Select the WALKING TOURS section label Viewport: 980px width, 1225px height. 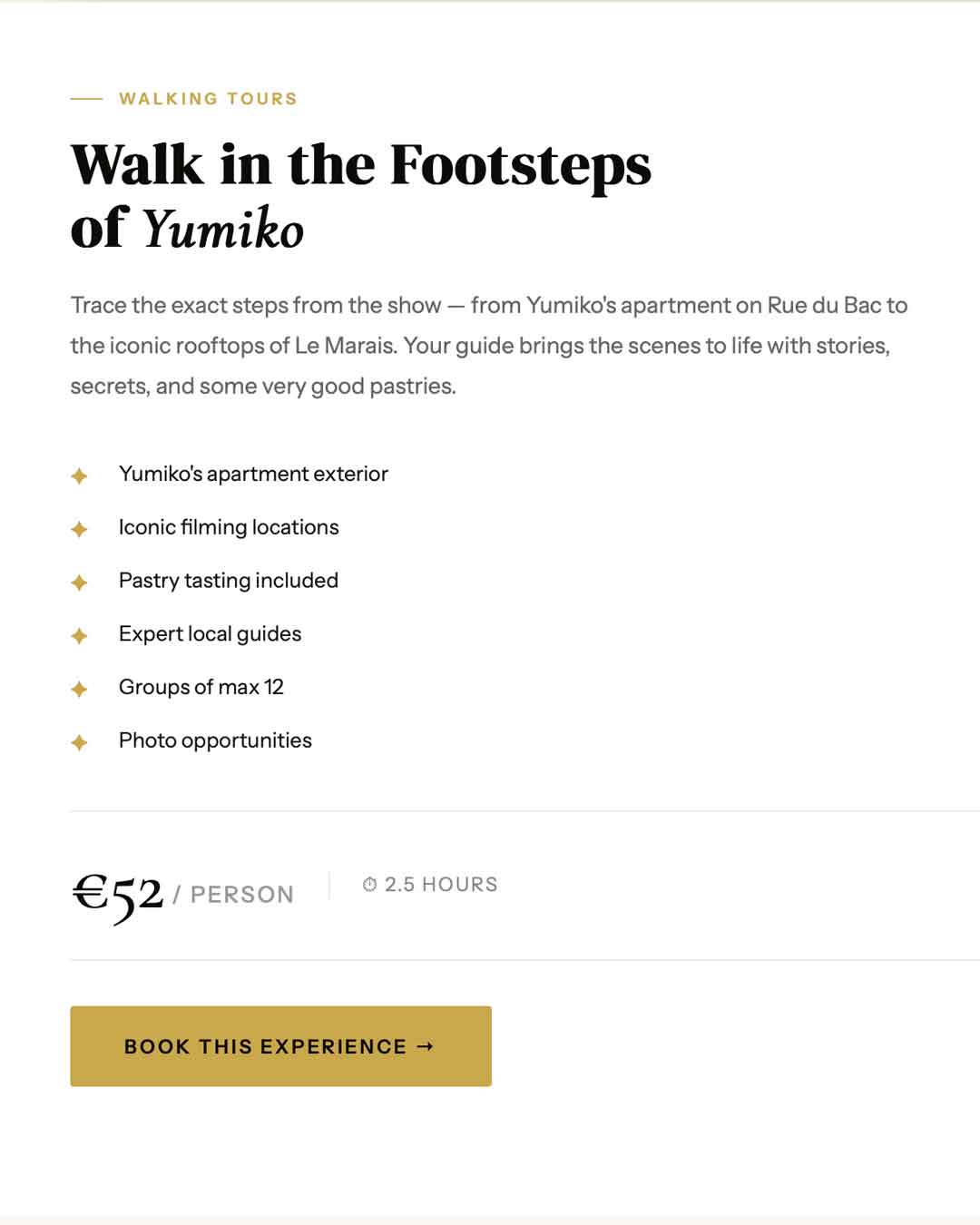point(208,99)
